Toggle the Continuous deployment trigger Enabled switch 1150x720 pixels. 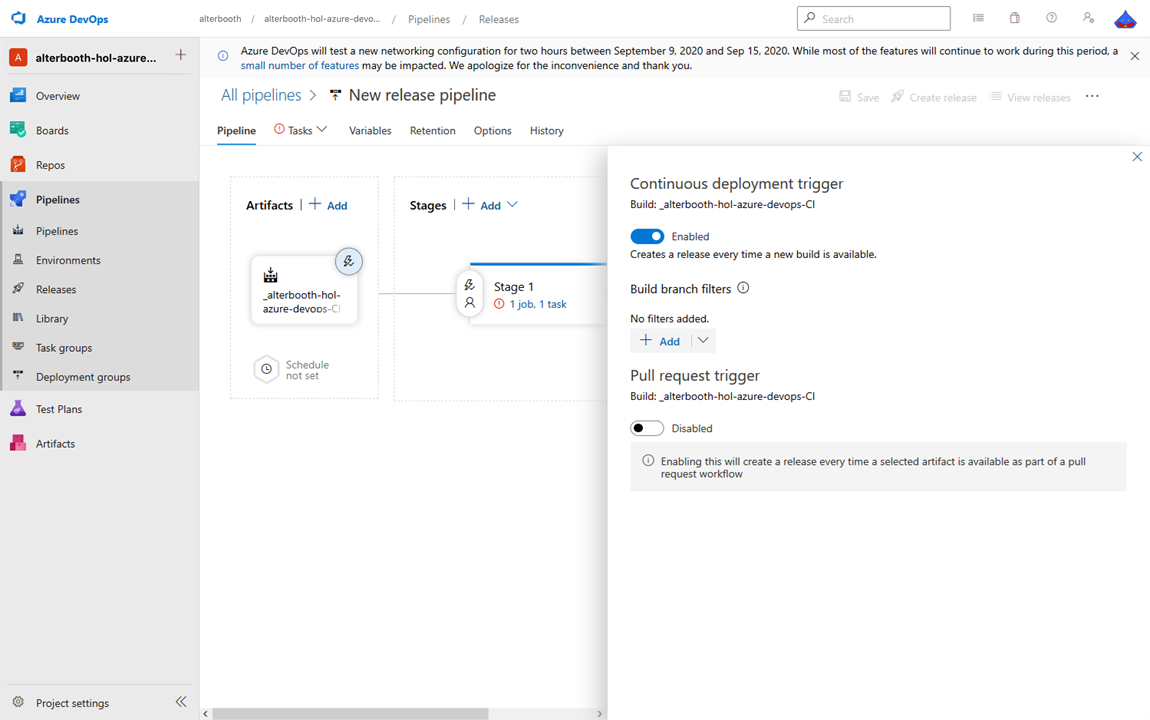647,236
